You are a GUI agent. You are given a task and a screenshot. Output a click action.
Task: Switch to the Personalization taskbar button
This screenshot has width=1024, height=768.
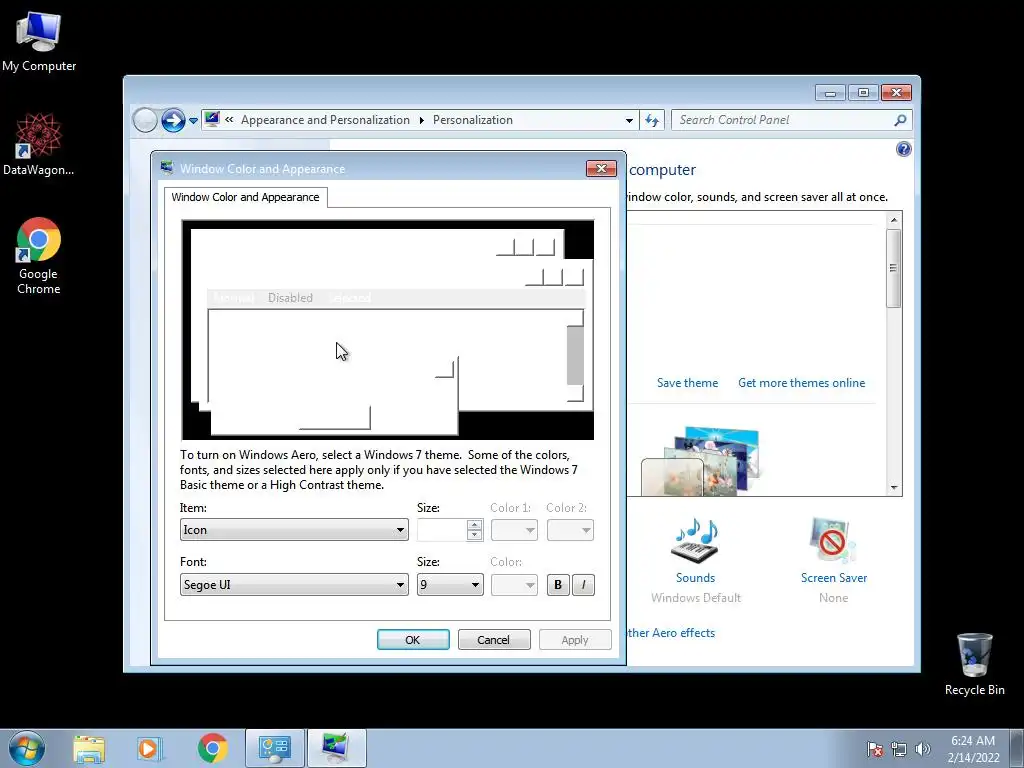(x=336, y=748)
